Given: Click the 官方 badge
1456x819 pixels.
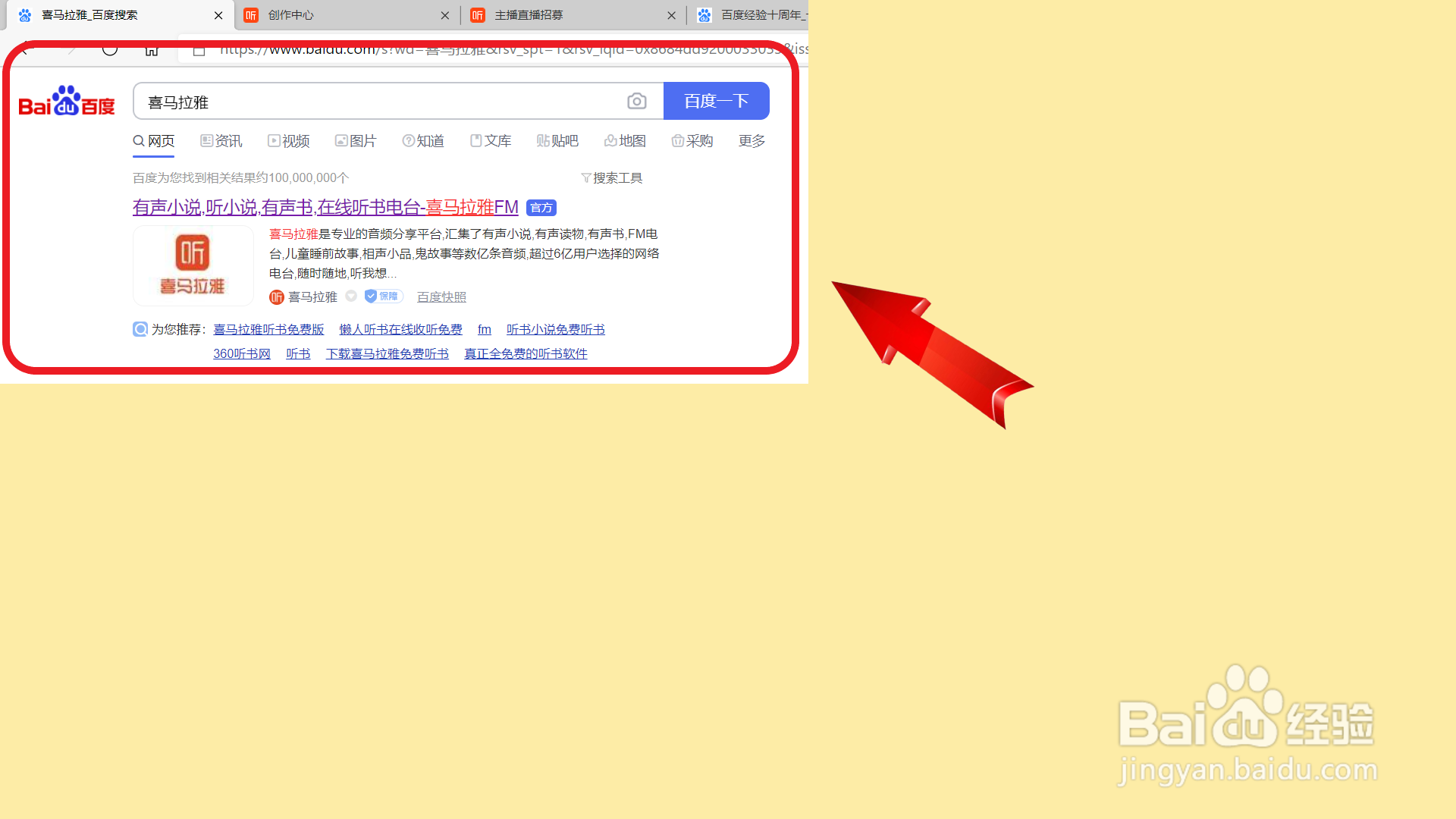Looking at the screenshot, I should [x=541, y=208].
